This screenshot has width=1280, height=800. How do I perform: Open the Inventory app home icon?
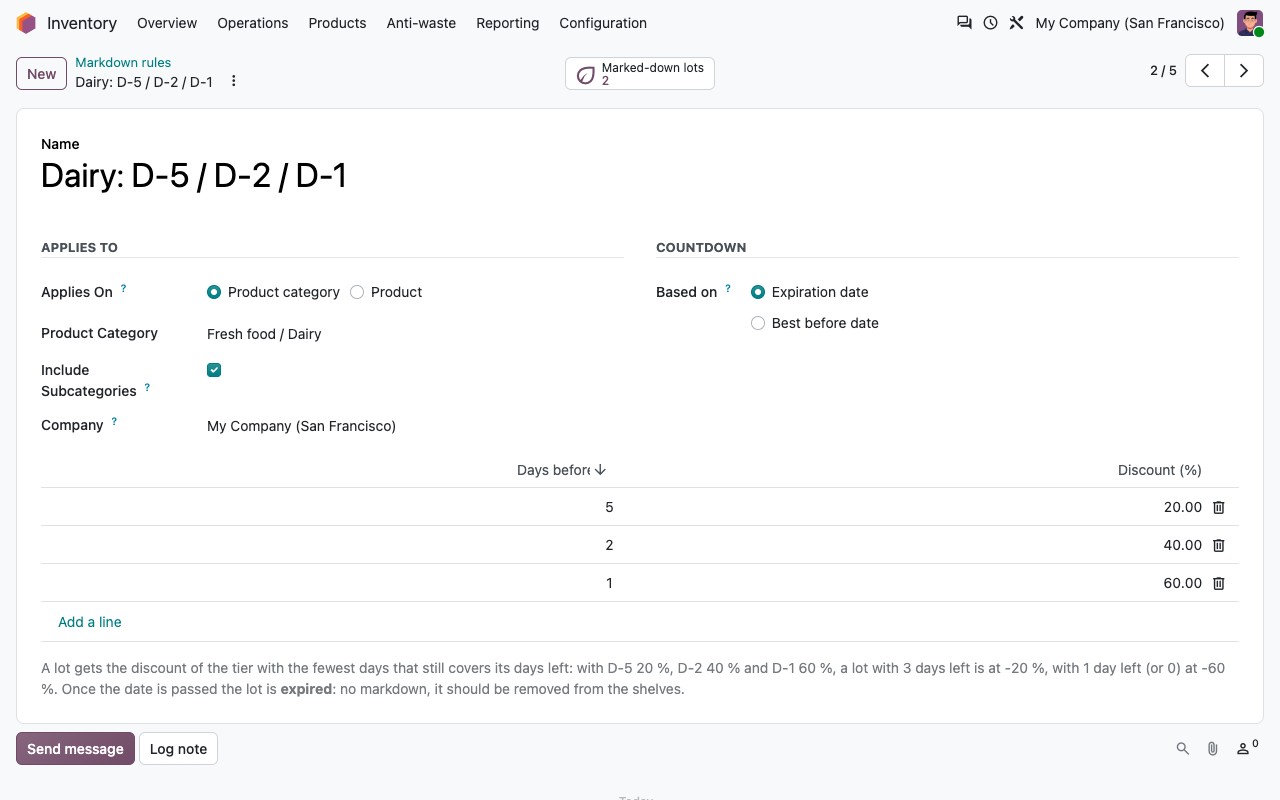coord(26,23)
